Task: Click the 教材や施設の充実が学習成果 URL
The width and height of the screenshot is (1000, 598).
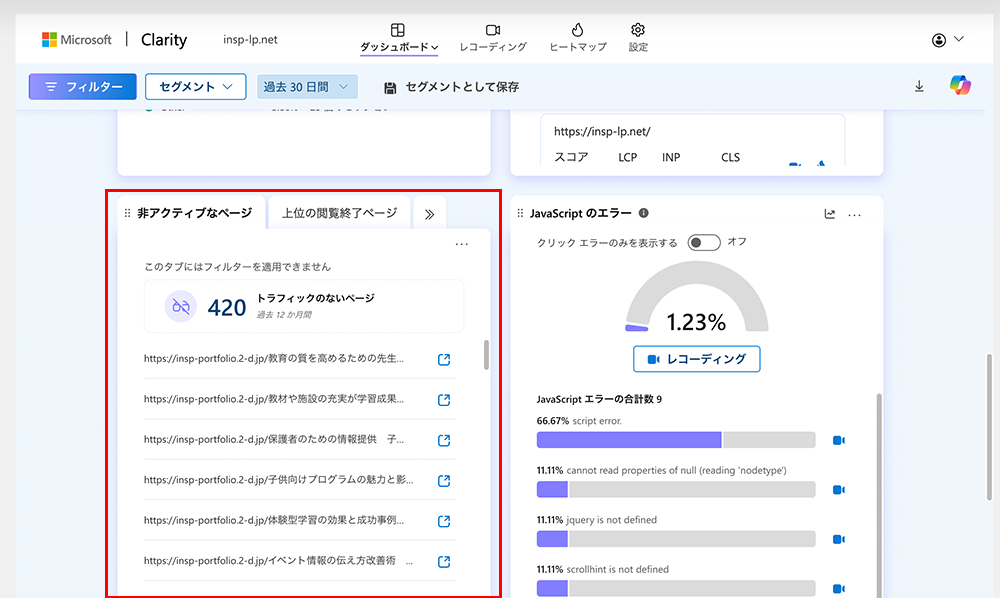Action: pyautogui.click(x=274, y=399)
